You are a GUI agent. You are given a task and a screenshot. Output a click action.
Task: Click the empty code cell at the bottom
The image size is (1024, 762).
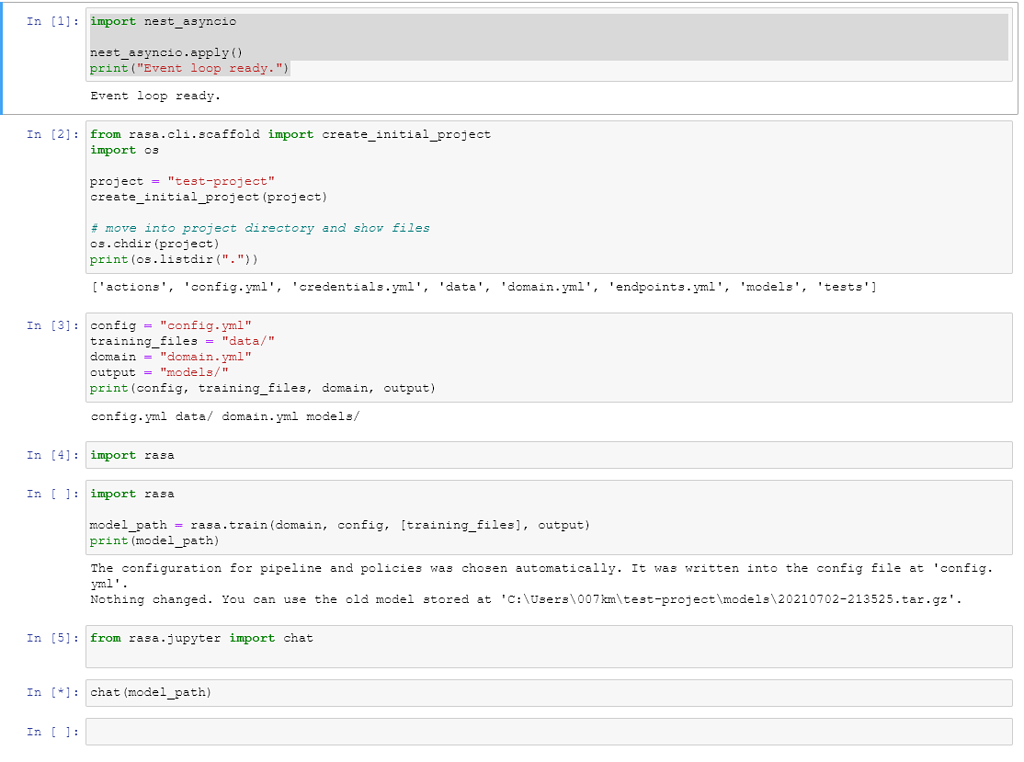point(548,732)
